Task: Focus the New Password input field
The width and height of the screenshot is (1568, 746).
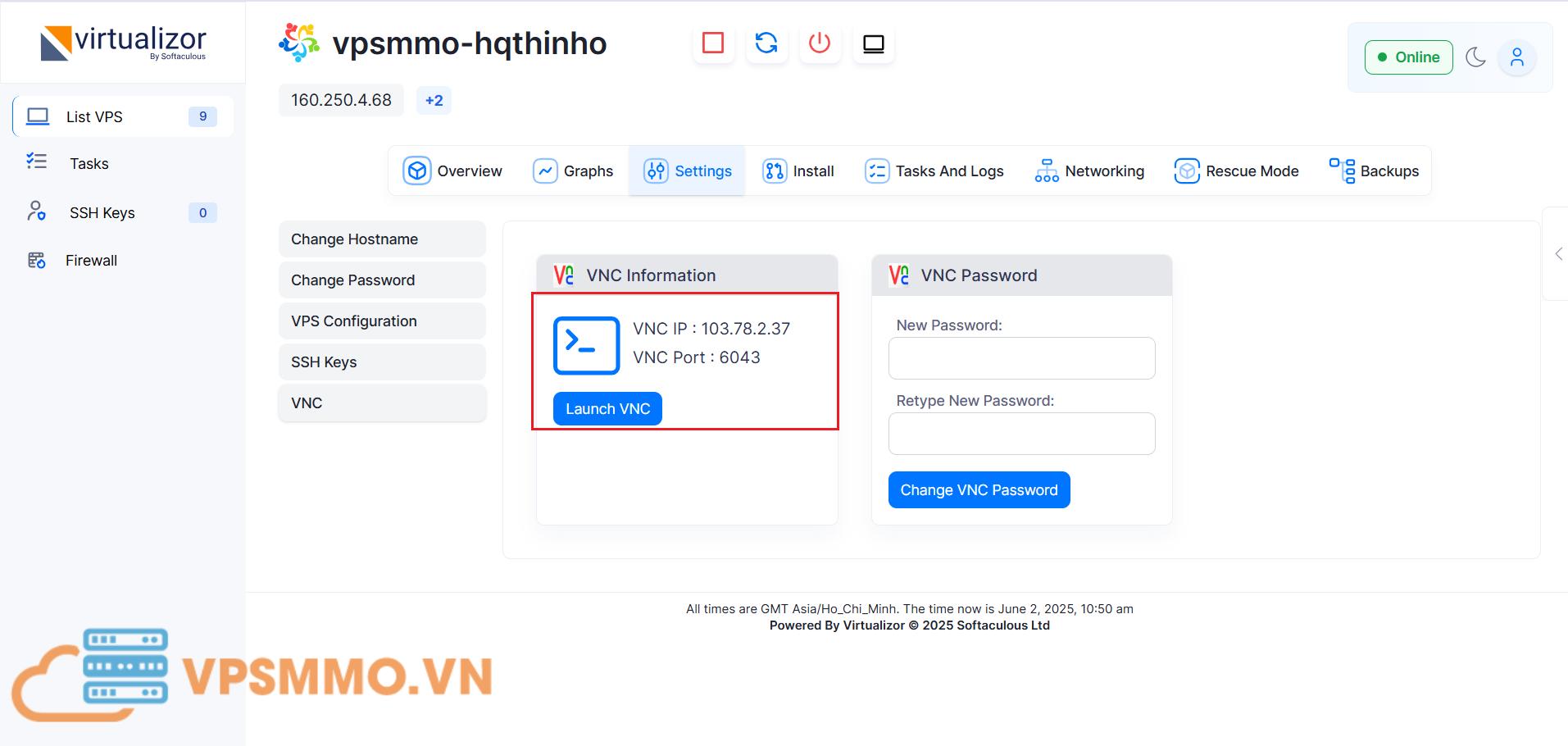Action: click(1020, 358)
